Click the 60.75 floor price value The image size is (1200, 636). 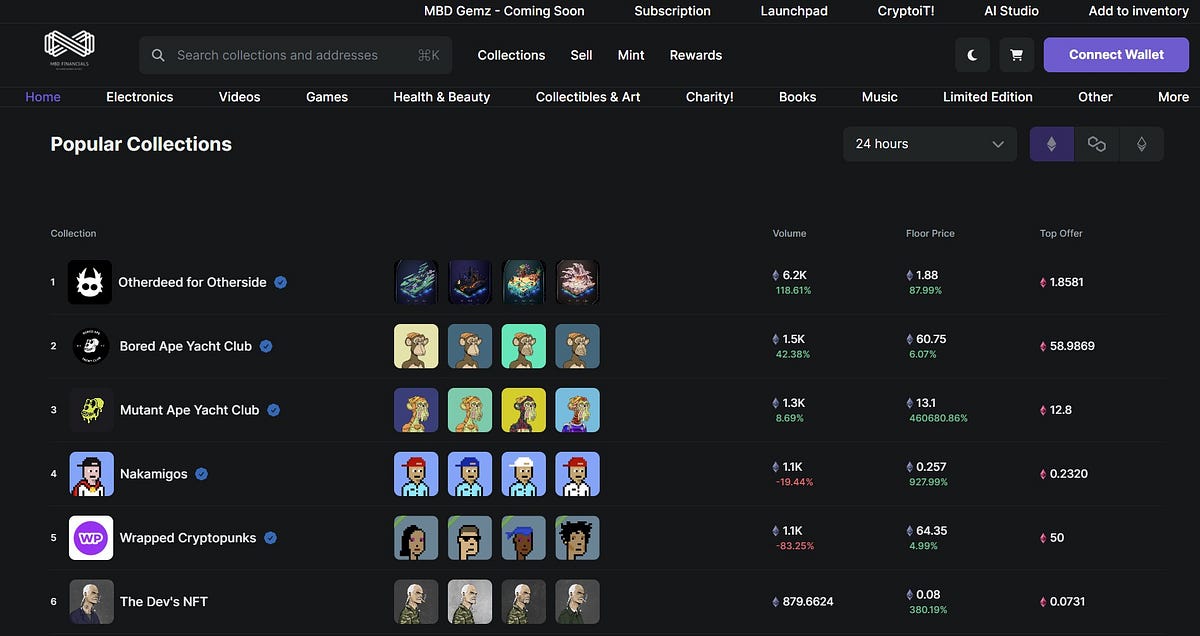tap(931, 339)
